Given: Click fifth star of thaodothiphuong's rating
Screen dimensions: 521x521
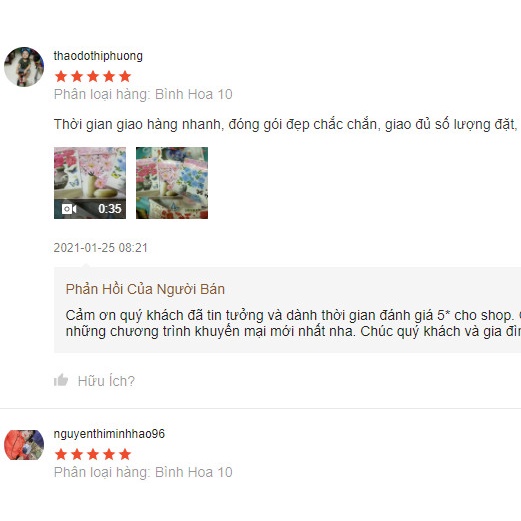Looking at the screenshot, I should click(125, 76).
